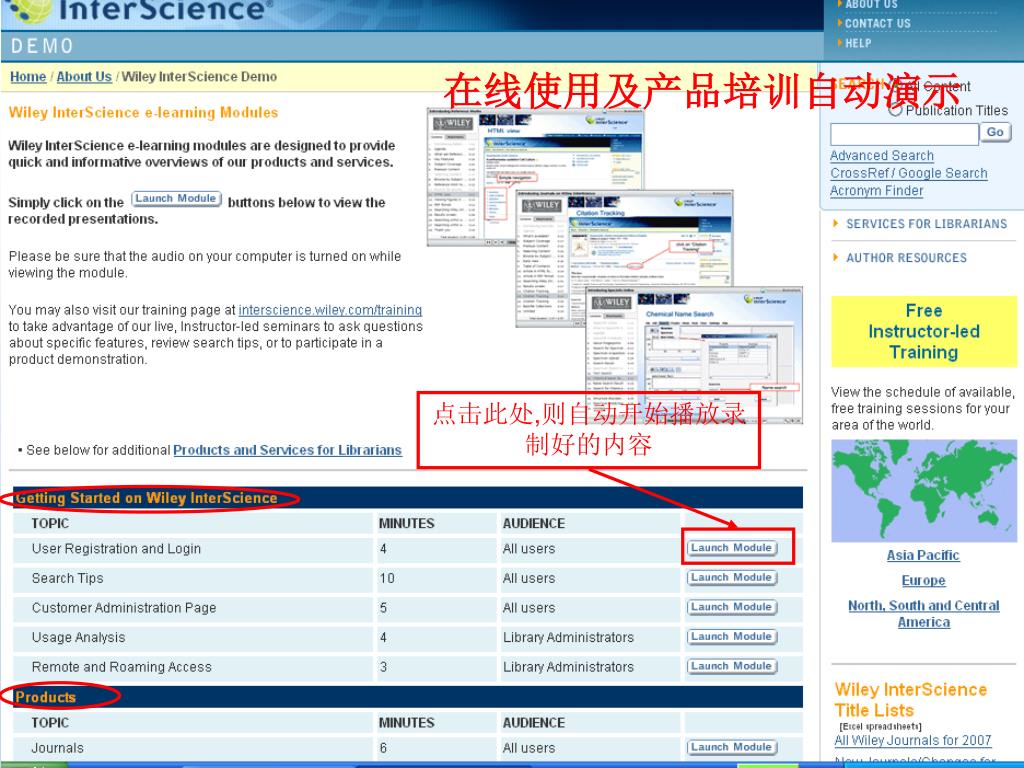The width and height of the screenshot is (1024, 768).
Task: Click the 'Remote and Roaming Access' topic text
Action: click(x=121, y=667)
